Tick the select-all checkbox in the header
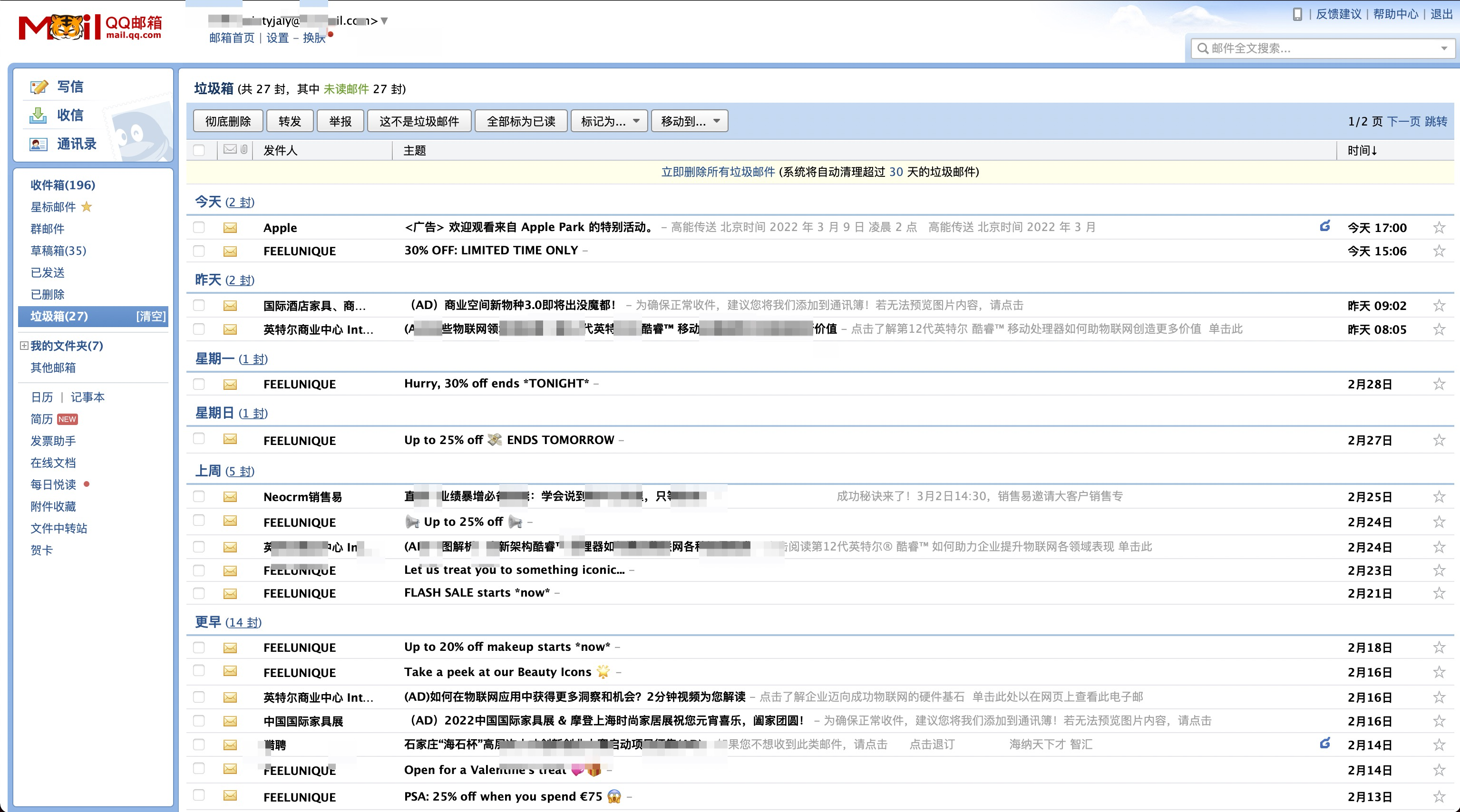The height and width of the screenshot is (812, 1460). pyautogui.click(x=198, y=150)
